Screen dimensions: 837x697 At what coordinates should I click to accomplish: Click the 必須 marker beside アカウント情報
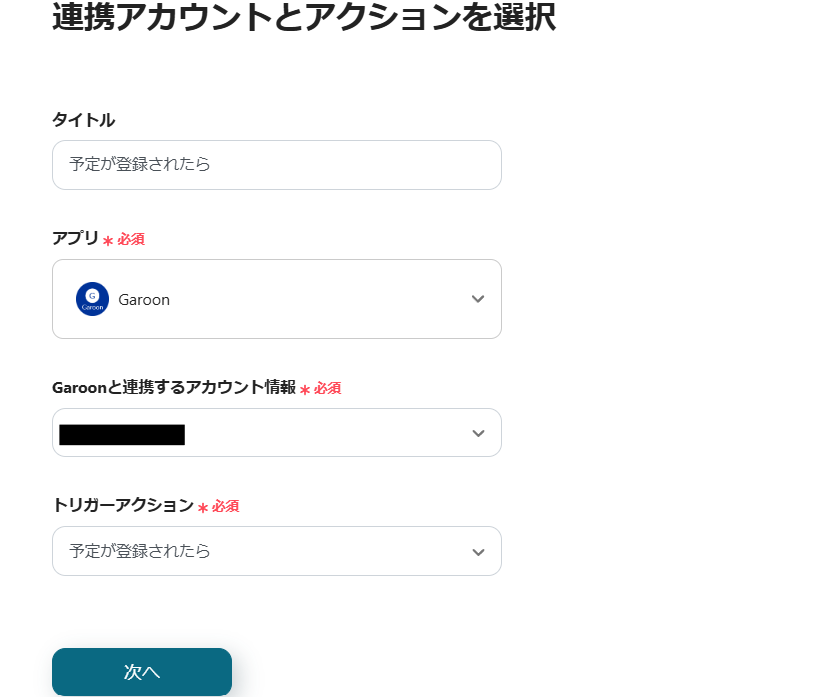coord(328,388)
